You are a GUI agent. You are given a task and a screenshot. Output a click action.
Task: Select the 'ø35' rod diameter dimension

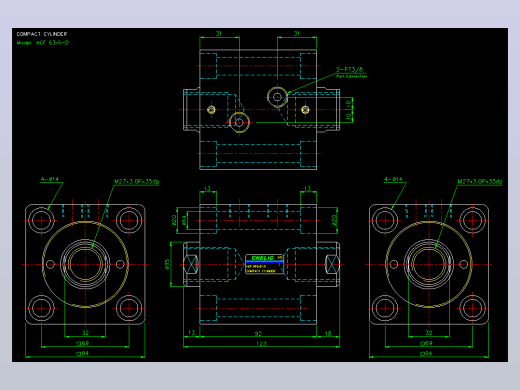pyautogui.click(x=167, y=264)
